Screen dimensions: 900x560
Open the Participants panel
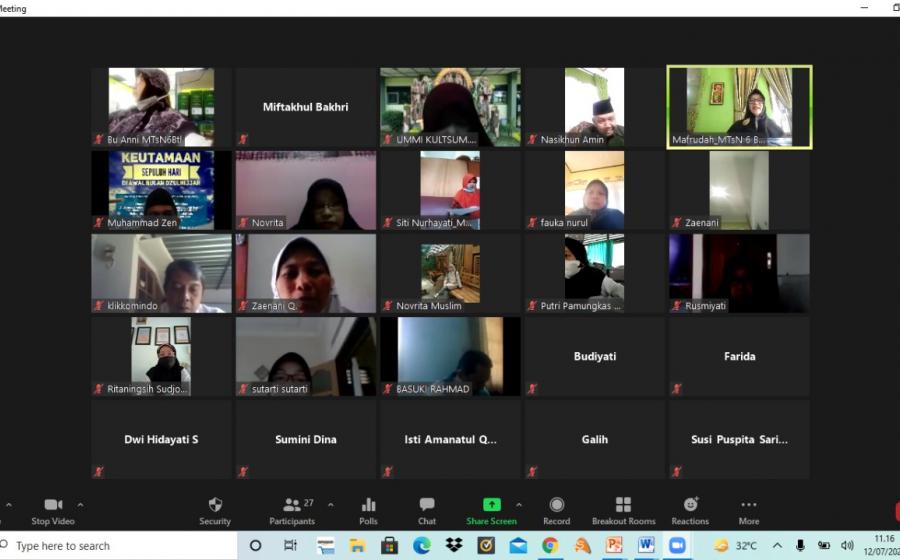[292, 505]
